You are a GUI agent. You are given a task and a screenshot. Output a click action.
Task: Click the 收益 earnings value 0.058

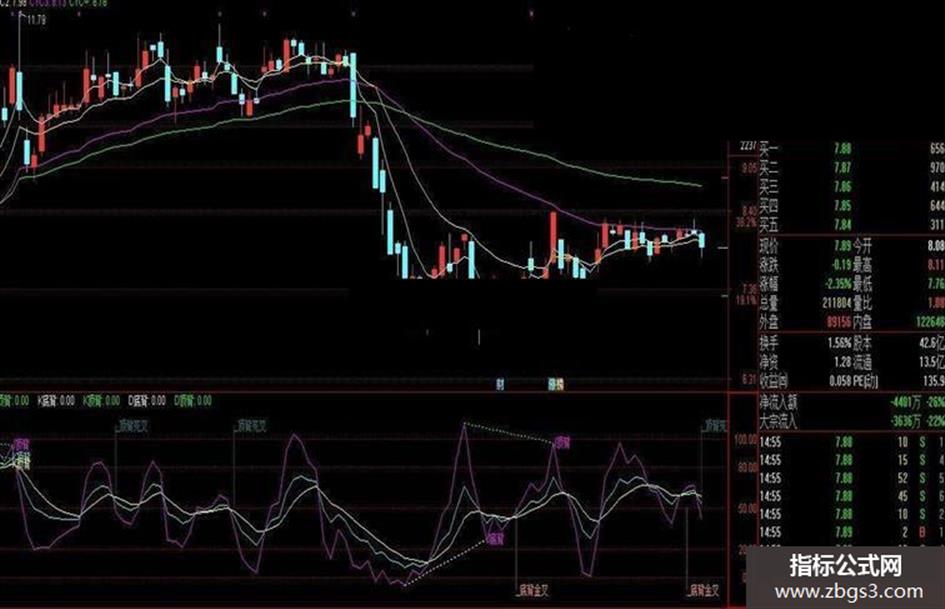(x=841, y=380)
